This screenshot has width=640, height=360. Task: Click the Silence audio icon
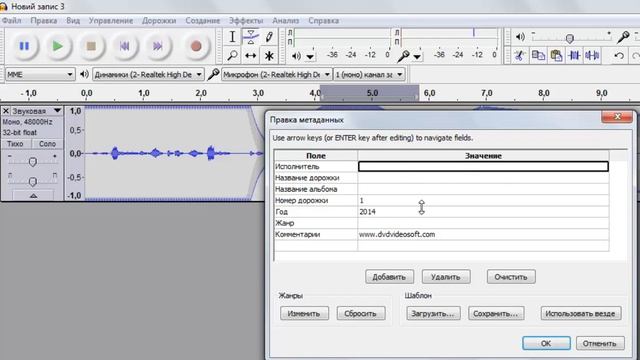coord(592,55)
